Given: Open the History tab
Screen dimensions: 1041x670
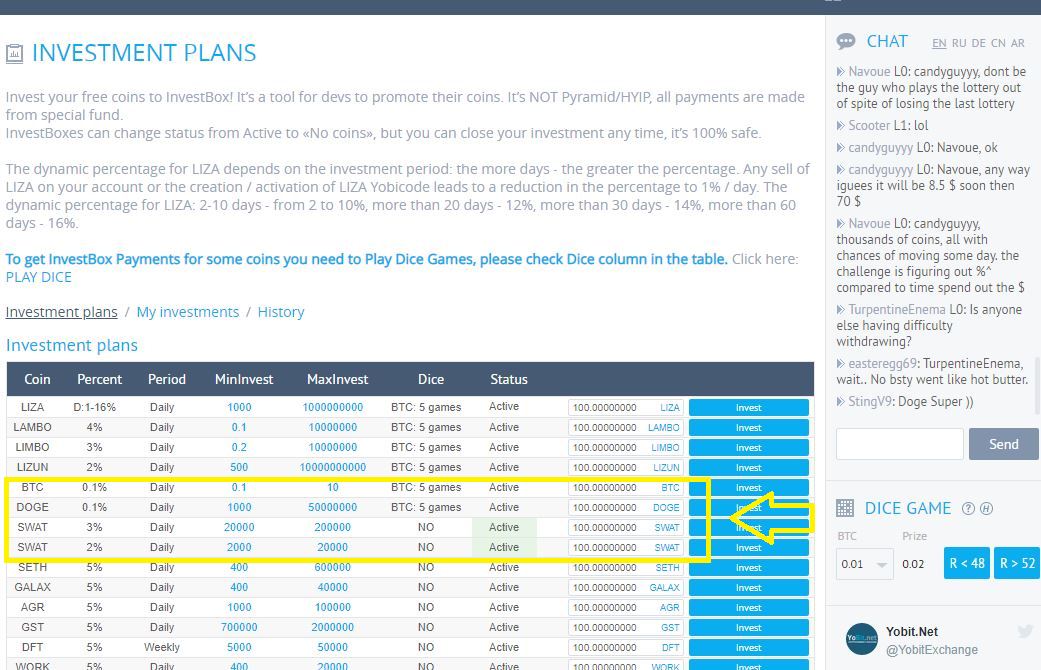Looking at the screenshot, I should 281,312.
